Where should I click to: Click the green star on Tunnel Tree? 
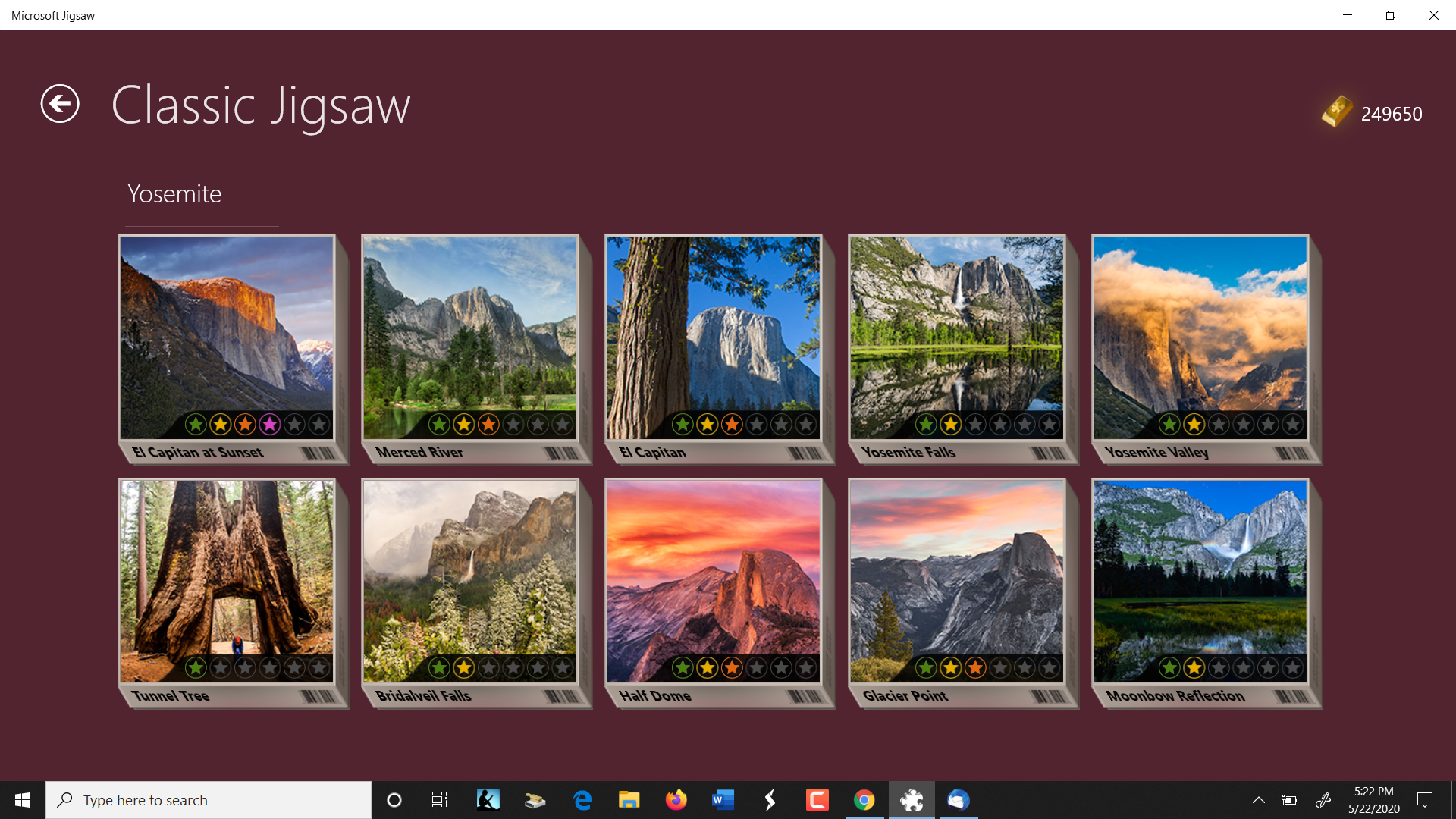pyautogui.click(x=196, y=668)
